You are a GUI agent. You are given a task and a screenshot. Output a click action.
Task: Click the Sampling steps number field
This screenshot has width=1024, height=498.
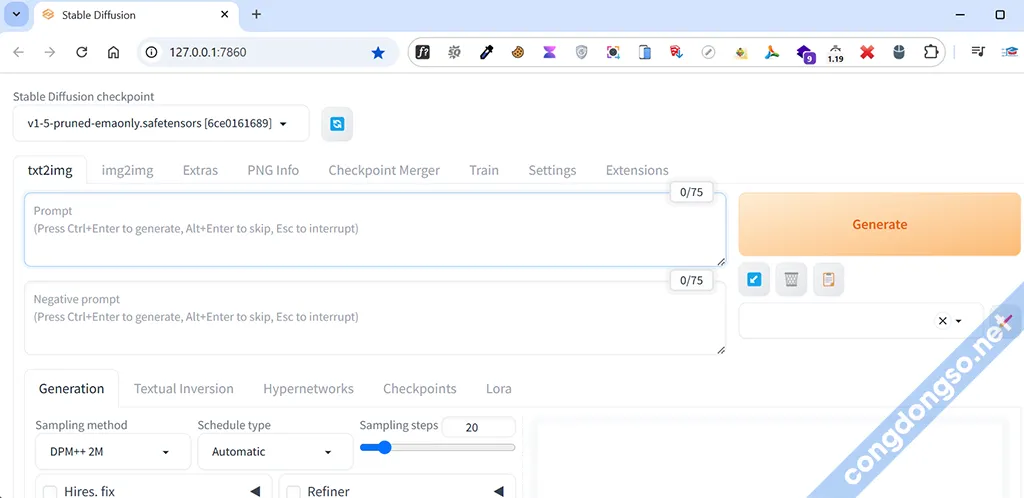pos(478,428)
